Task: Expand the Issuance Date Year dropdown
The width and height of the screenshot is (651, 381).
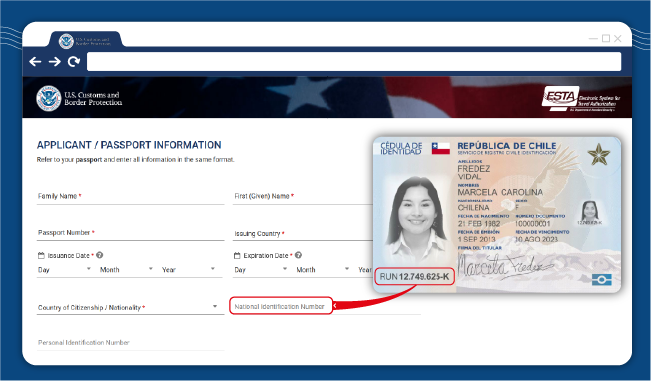Action: click(188, 269)
